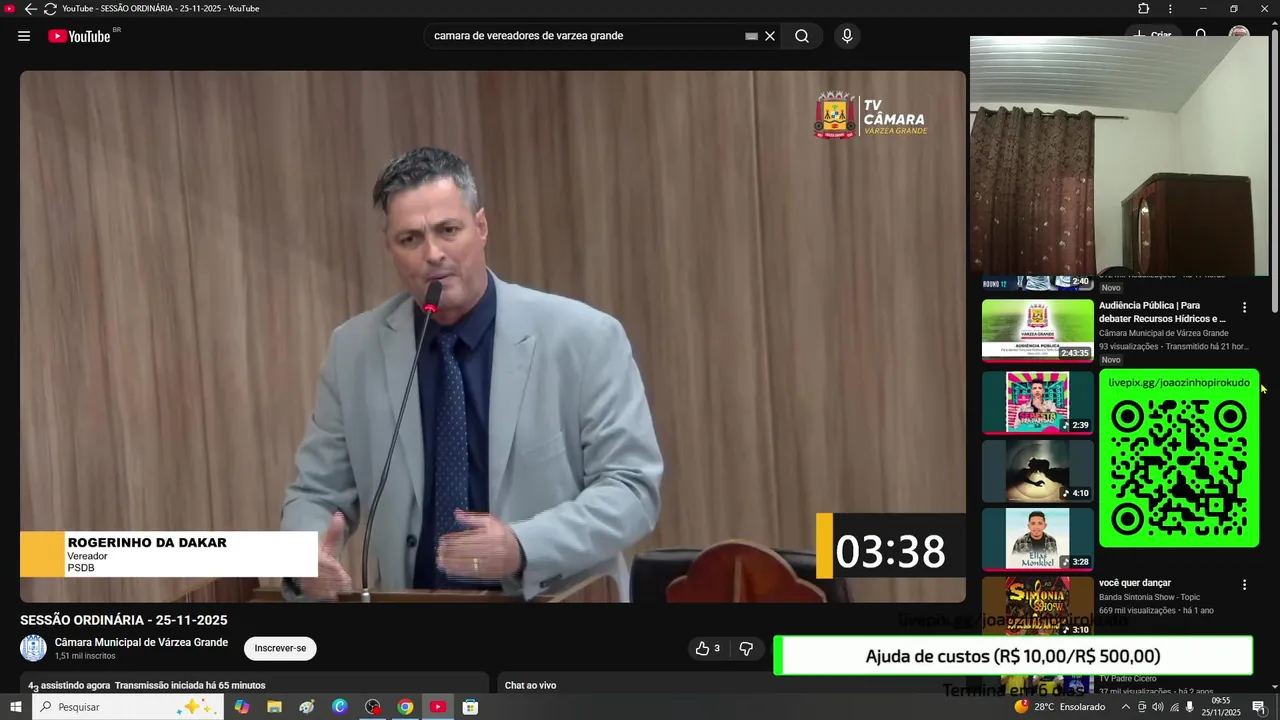Open the on-screen keyboard icon in search box
This screenshot has height=720, width=1280.
tap(751, 36)
